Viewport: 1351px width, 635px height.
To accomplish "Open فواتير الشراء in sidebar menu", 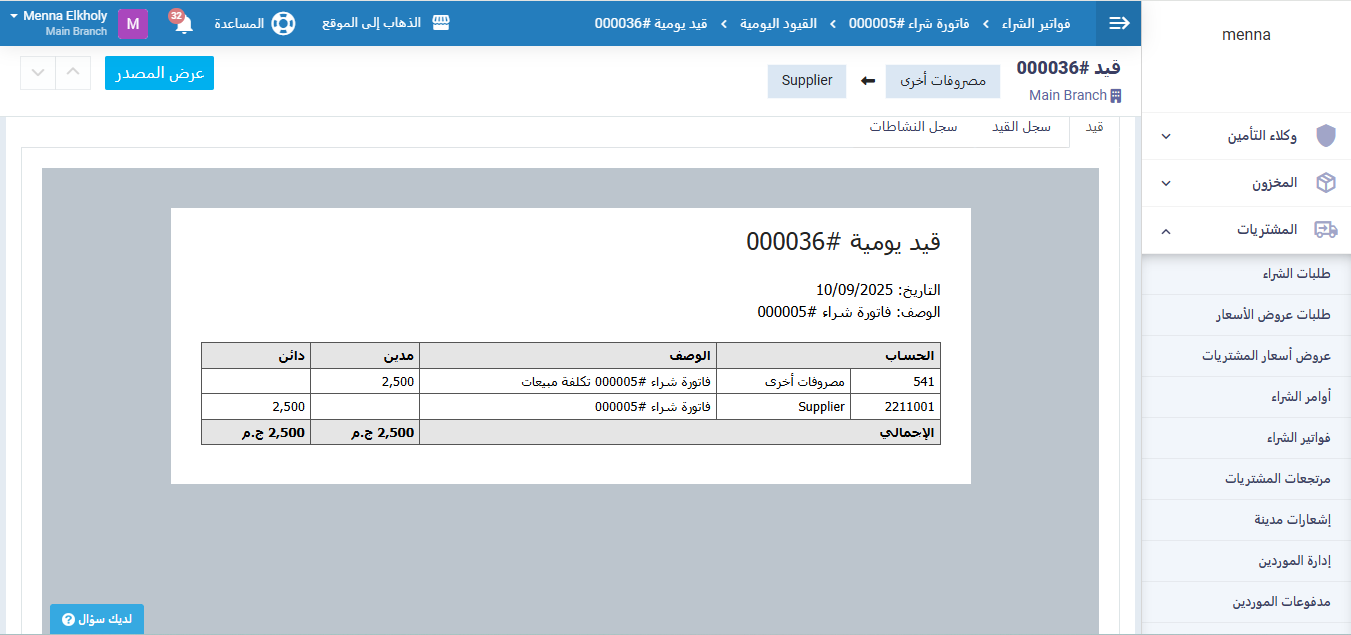I will [x=1246, y=438].
